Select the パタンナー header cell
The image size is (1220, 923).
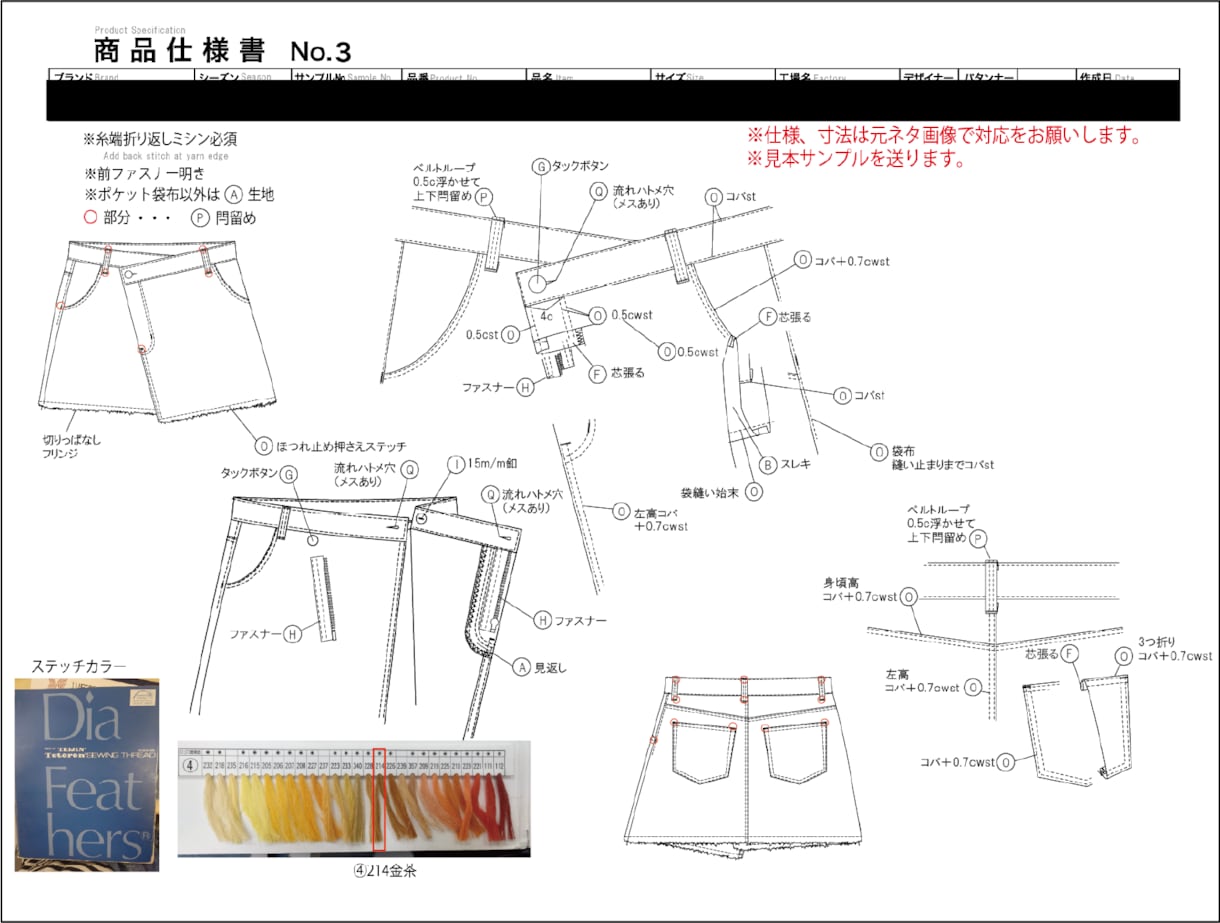(989, 76)
